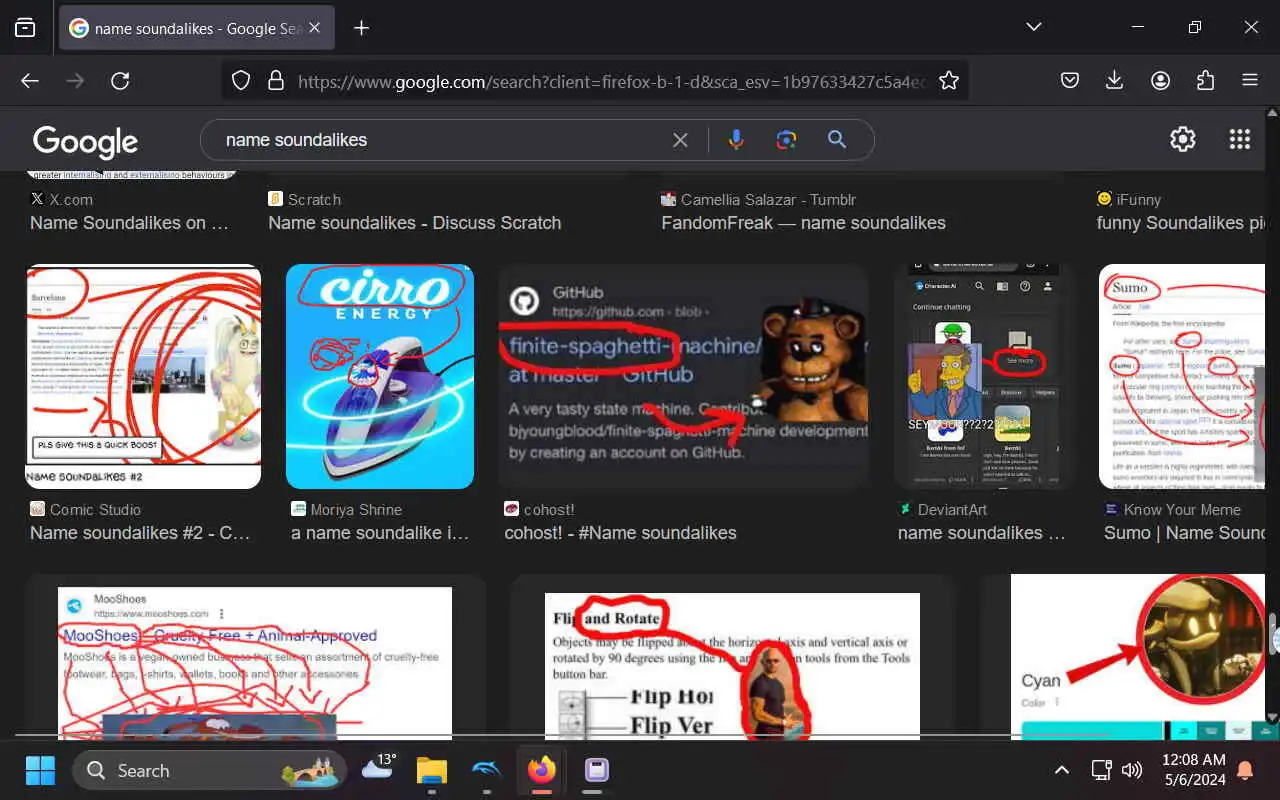This screenshot has height=800, width=1280.
Task: Open notifications bell icon
Action: coord(1246,770)
